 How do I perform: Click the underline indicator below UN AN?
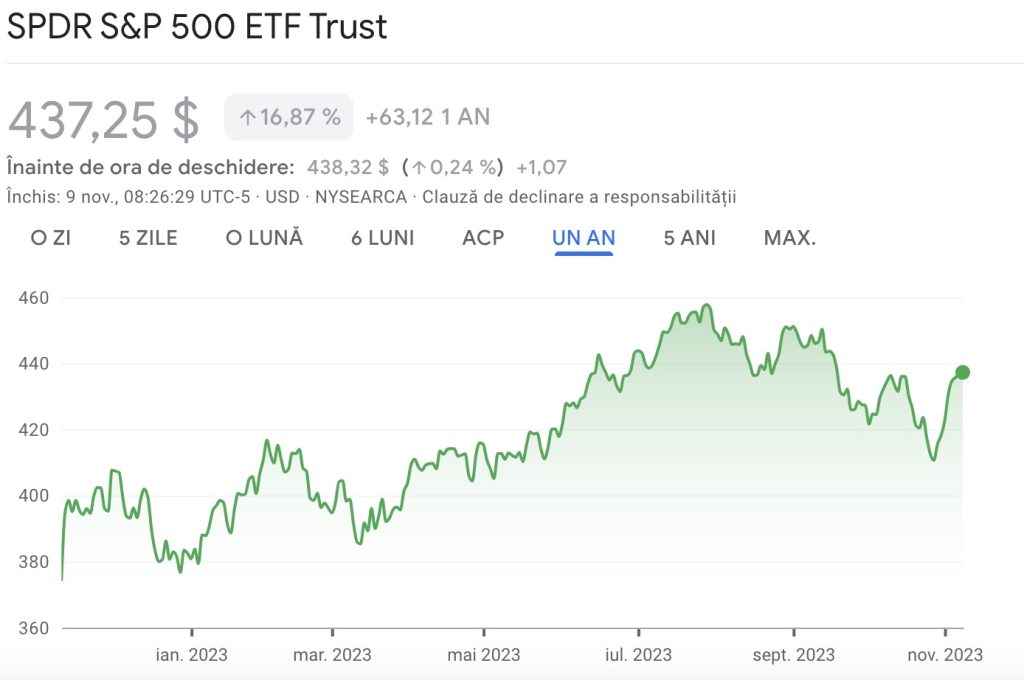click(x=583, y=254)
